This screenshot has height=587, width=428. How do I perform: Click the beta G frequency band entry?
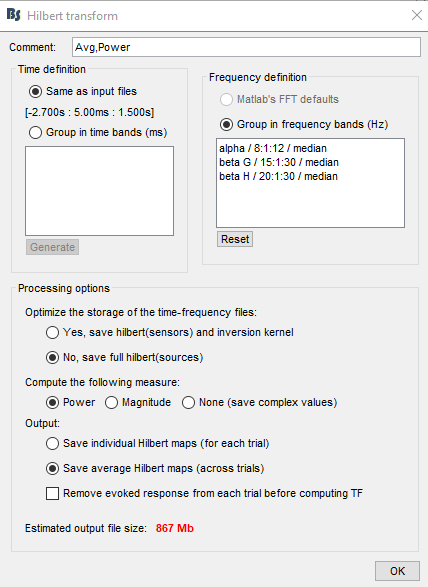point(279,162)
